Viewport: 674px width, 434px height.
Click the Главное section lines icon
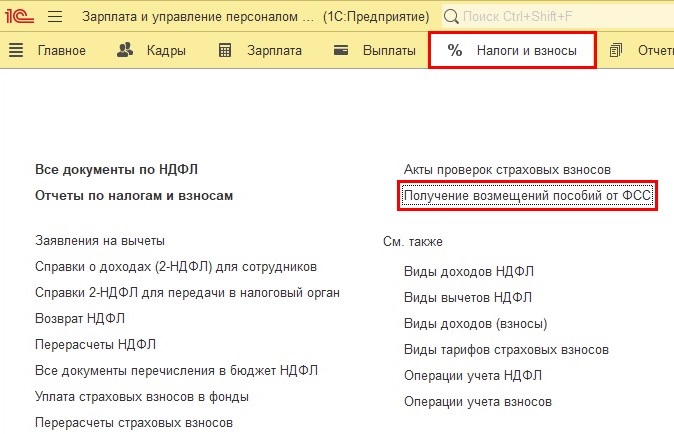[x=16, y=50]
